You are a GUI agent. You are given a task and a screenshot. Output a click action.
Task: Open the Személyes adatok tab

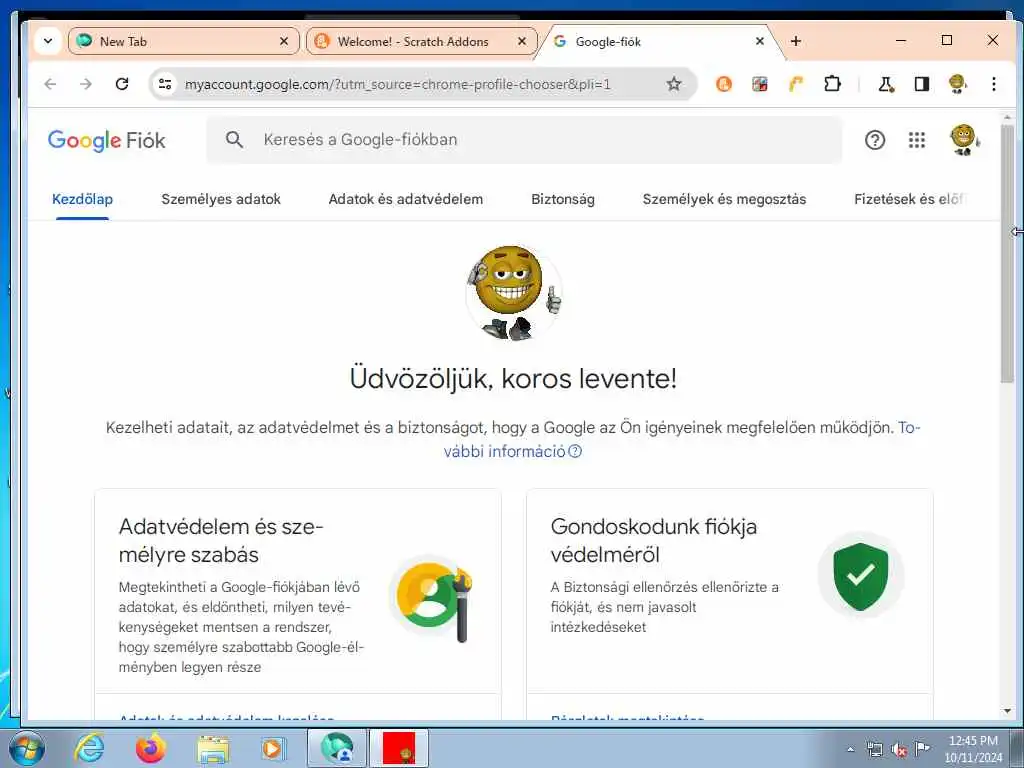pos(221,199)
